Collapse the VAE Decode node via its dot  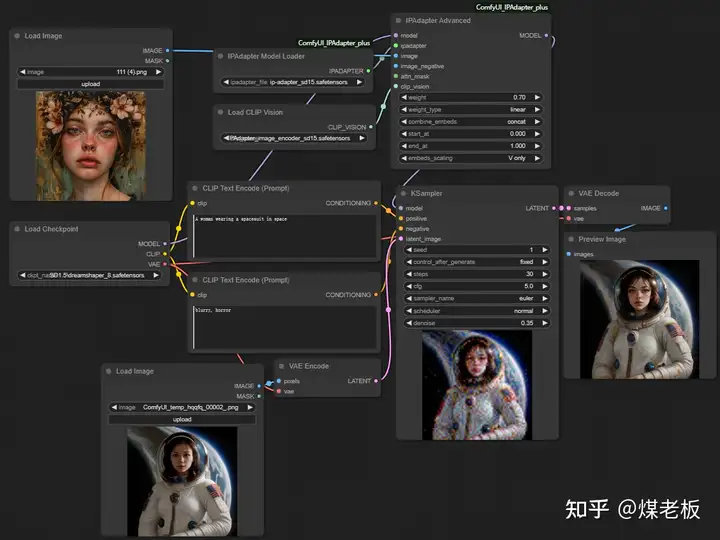[571, 193]
